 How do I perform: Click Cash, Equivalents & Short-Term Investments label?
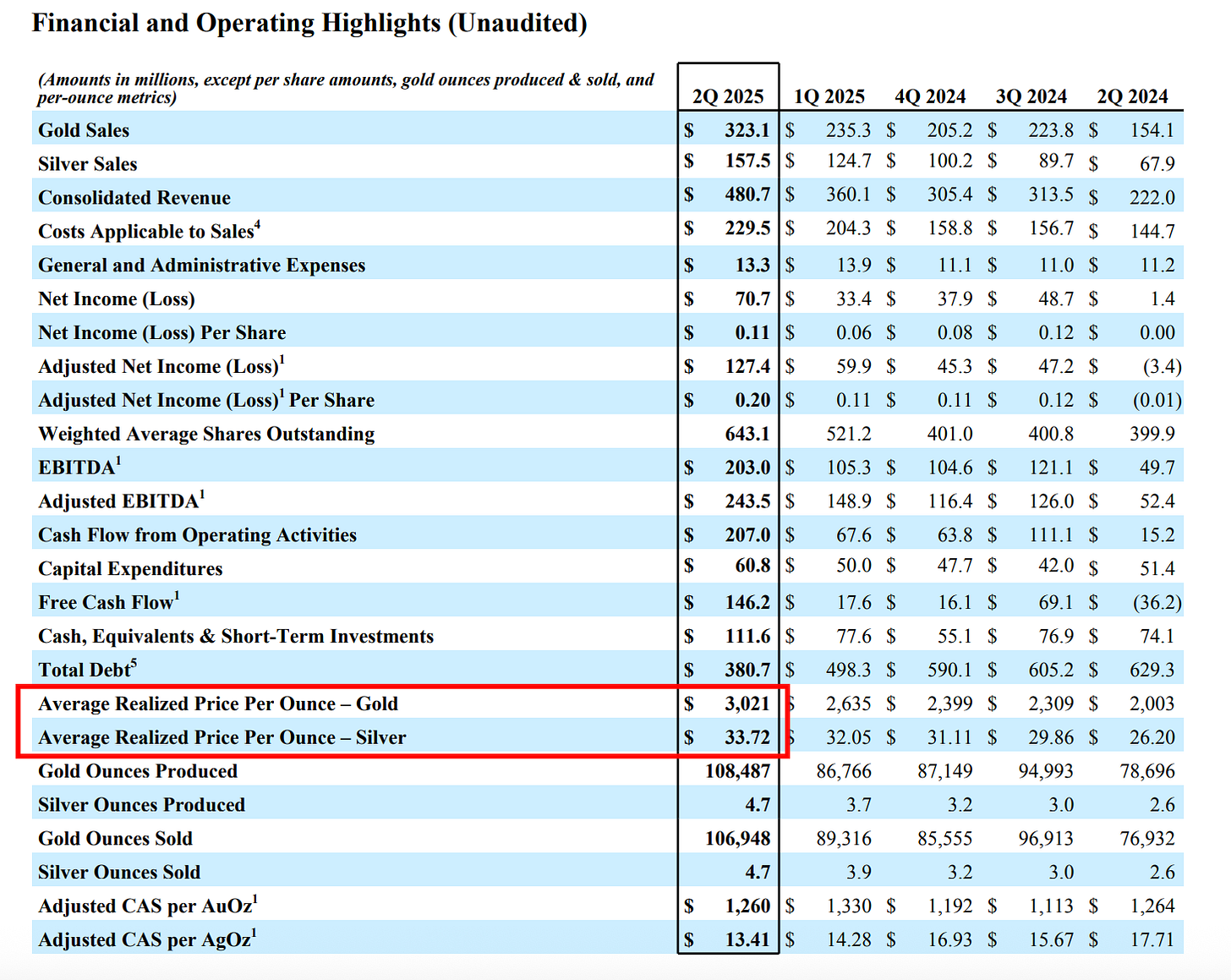click(x=236, y=637)
